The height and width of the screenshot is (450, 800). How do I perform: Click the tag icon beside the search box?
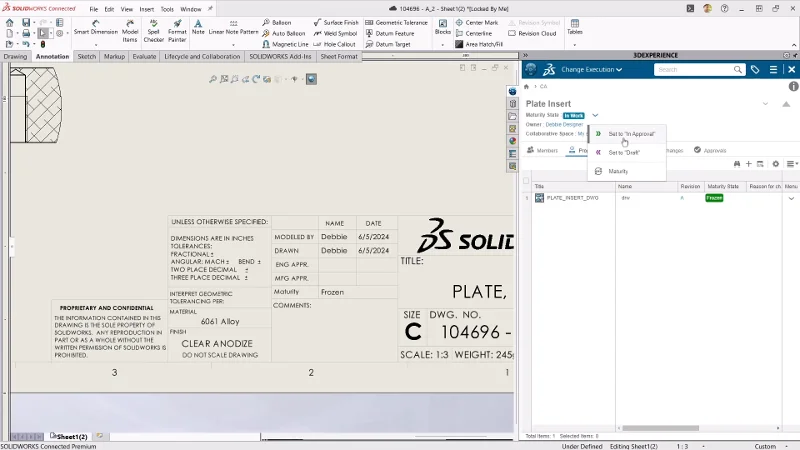(755, 70)
